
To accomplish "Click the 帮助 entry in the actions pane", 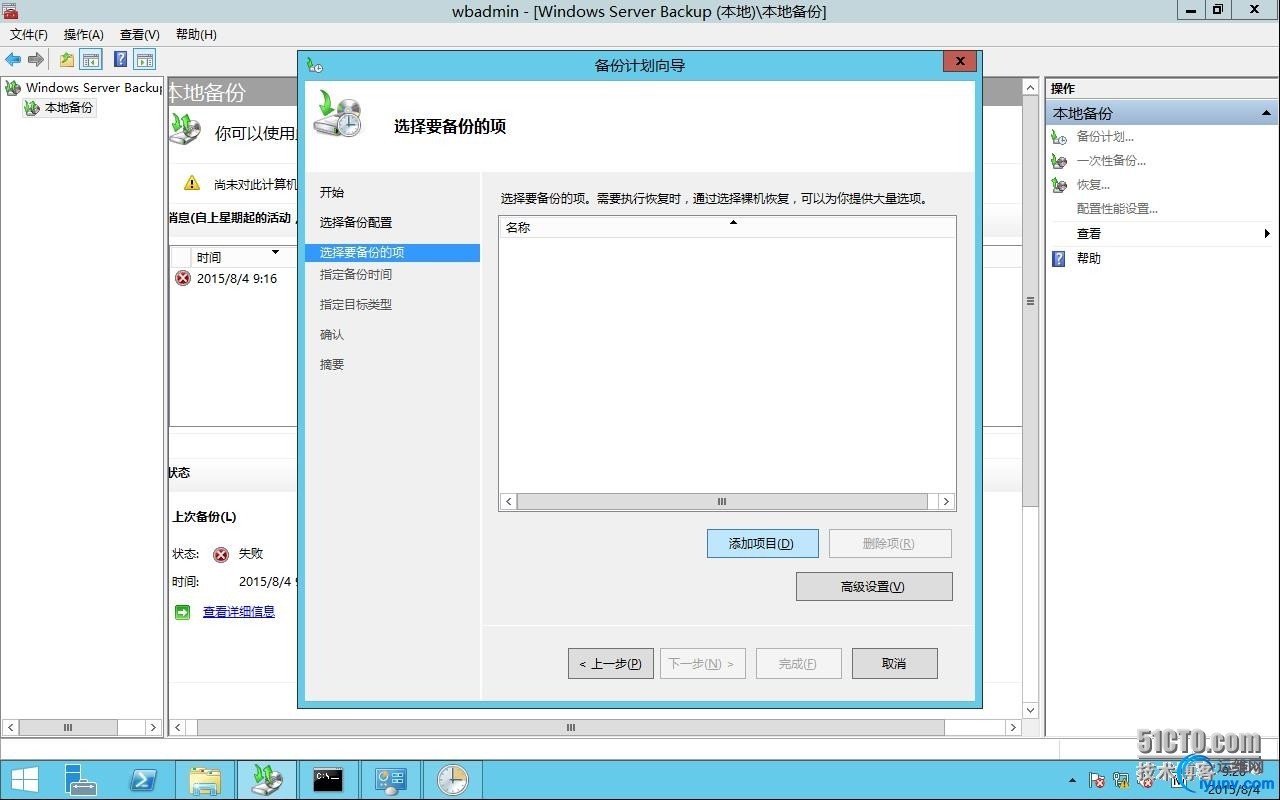I will (1088, 259).
